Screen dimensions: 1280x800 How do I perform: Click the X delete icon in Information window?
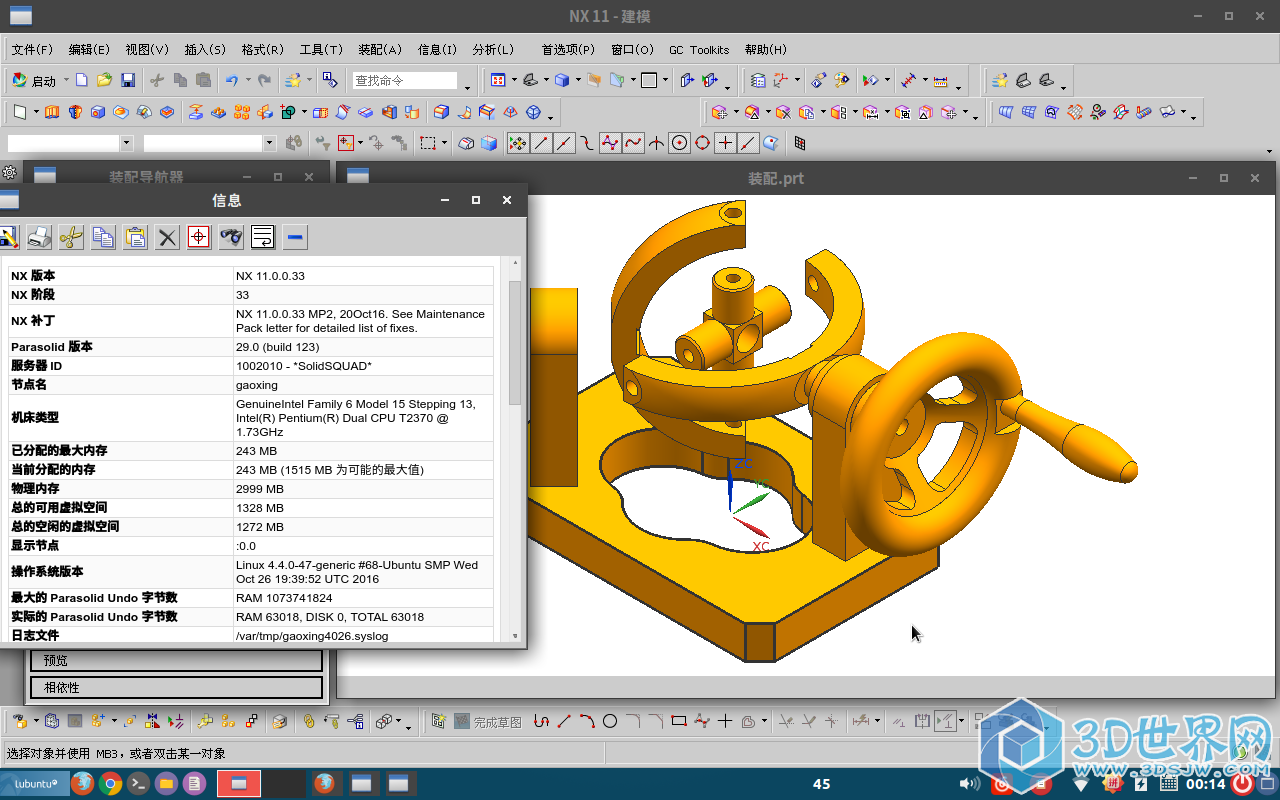pos(167,237)
